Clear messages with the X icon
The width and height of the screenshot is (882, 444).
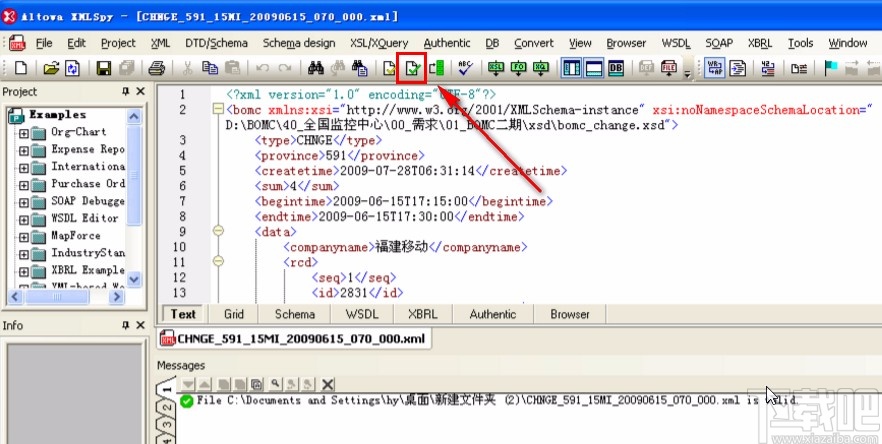327,384
